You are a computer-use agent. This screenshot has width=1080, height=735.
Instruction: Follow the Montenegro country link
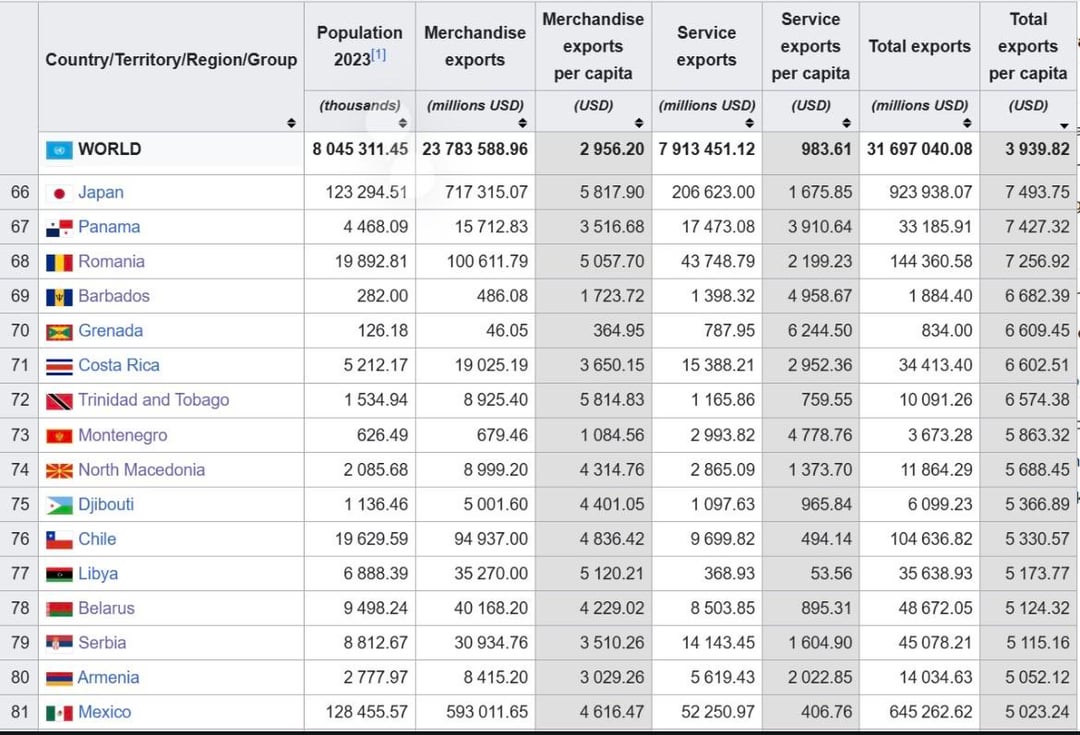tap(122, 435)
